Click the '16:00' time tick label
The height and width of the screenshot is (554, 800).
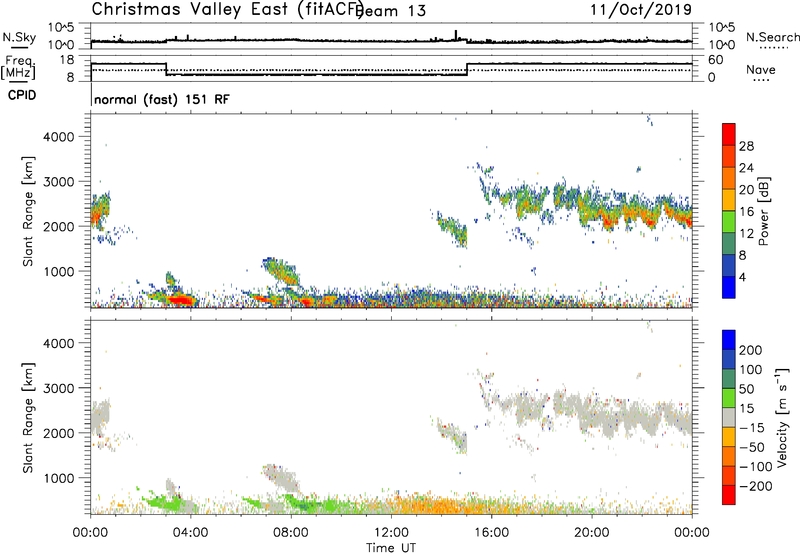(x=491, y=533)
